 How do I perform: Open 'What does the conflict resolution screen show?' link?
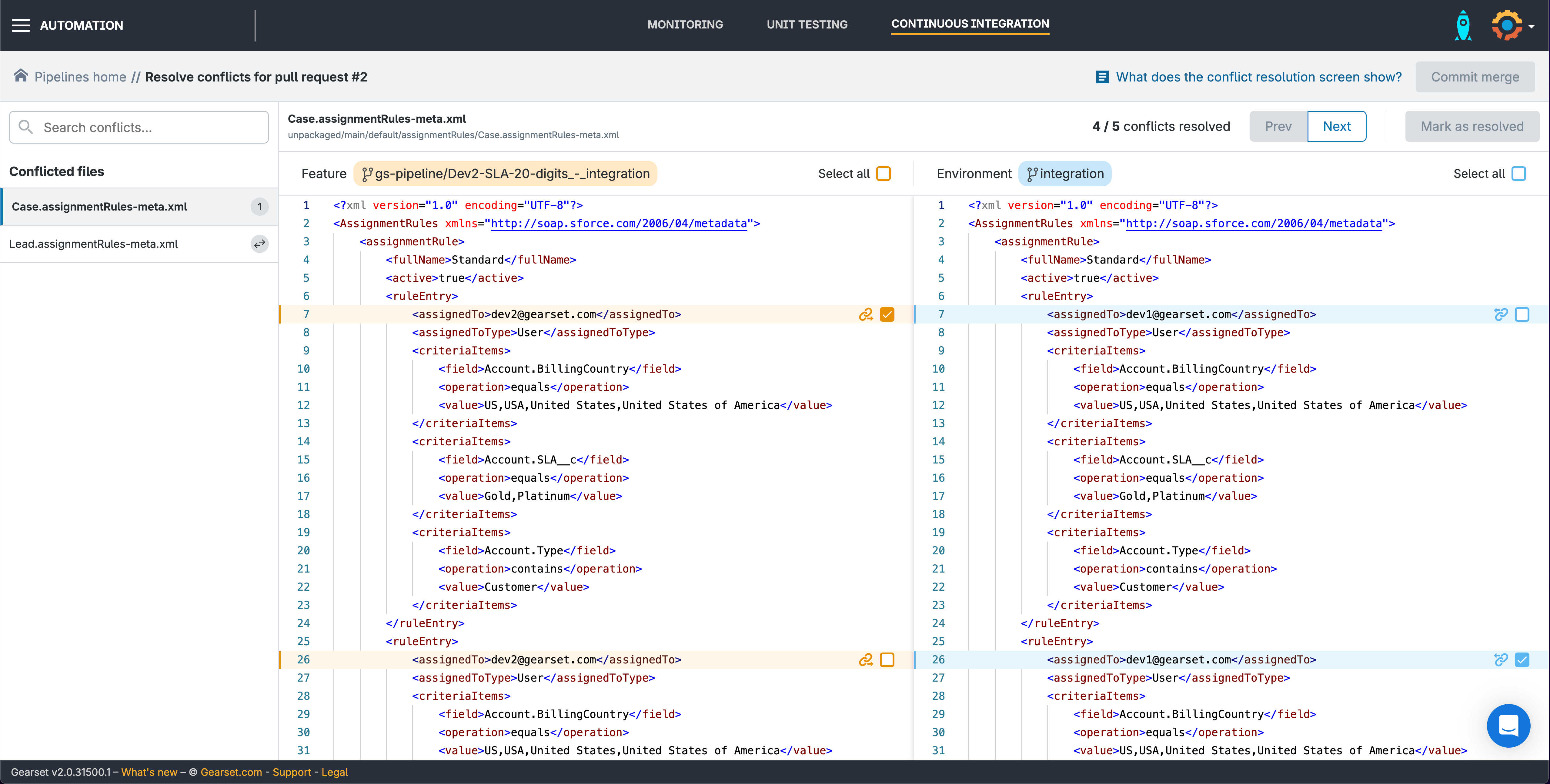[1258, 77]
